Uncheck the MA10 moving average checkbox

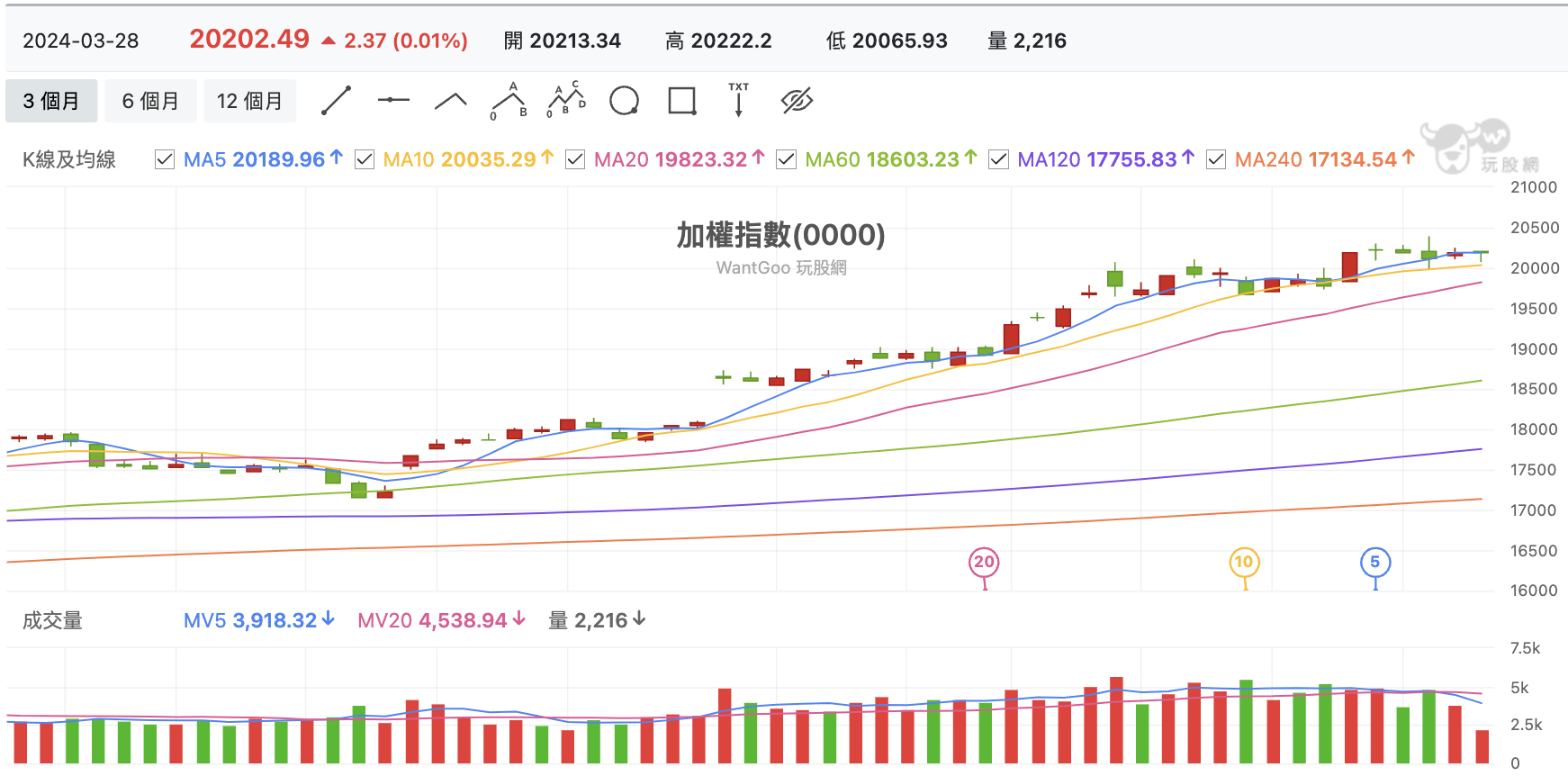coord(365,159)
